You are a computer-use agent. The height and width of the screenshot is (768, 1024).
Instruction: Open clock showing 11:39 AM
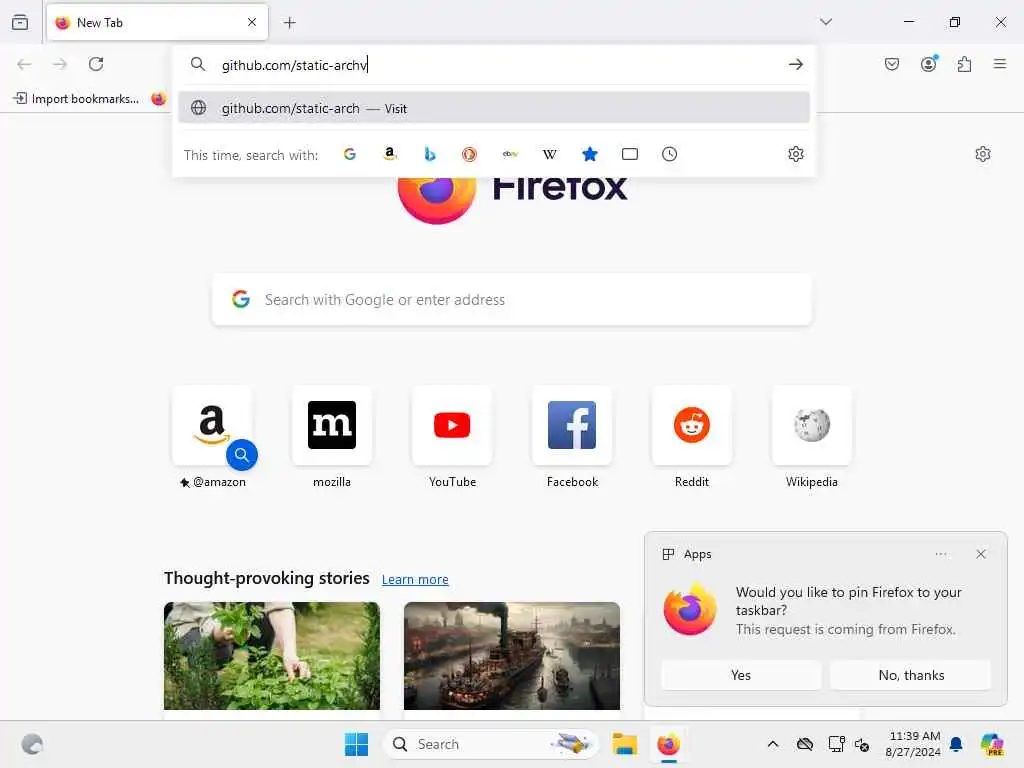pos(913,744)
